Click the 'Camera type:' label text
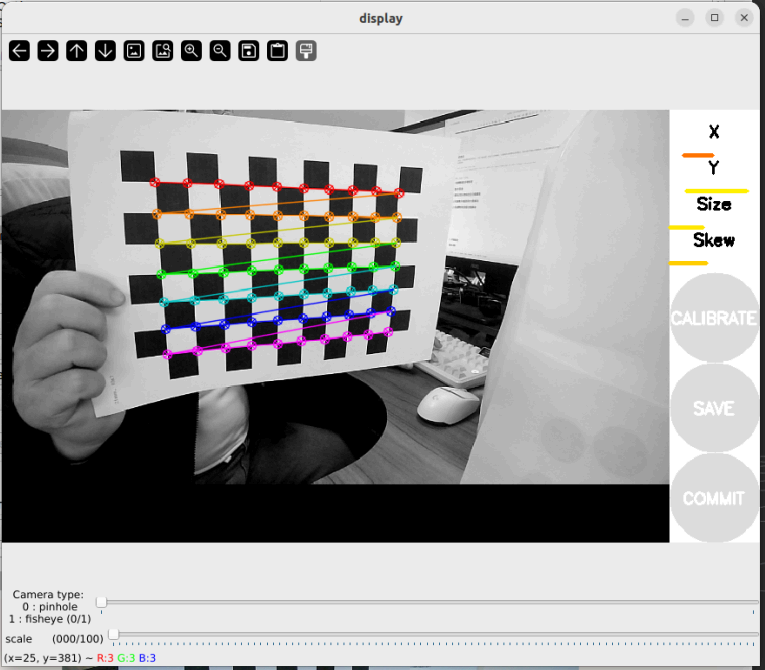 pyautogui.click(x=48, y=594)
